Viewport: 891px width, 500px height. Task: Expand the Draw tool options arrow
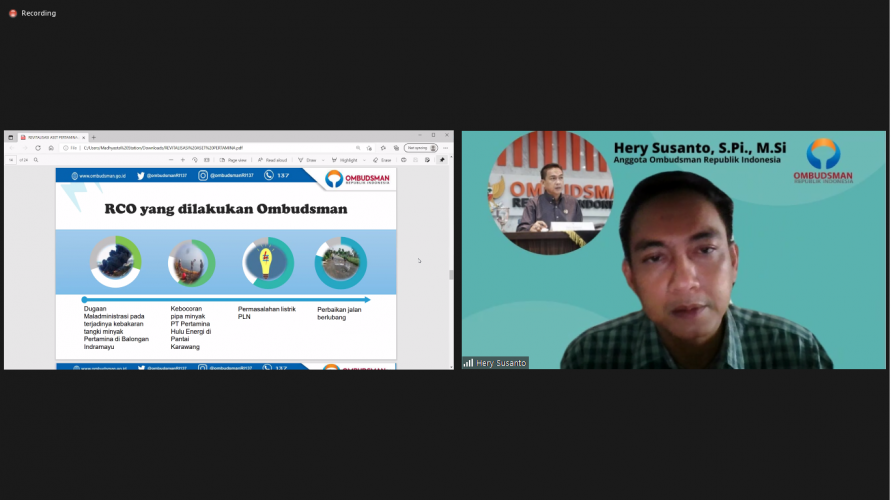point(324,160)
